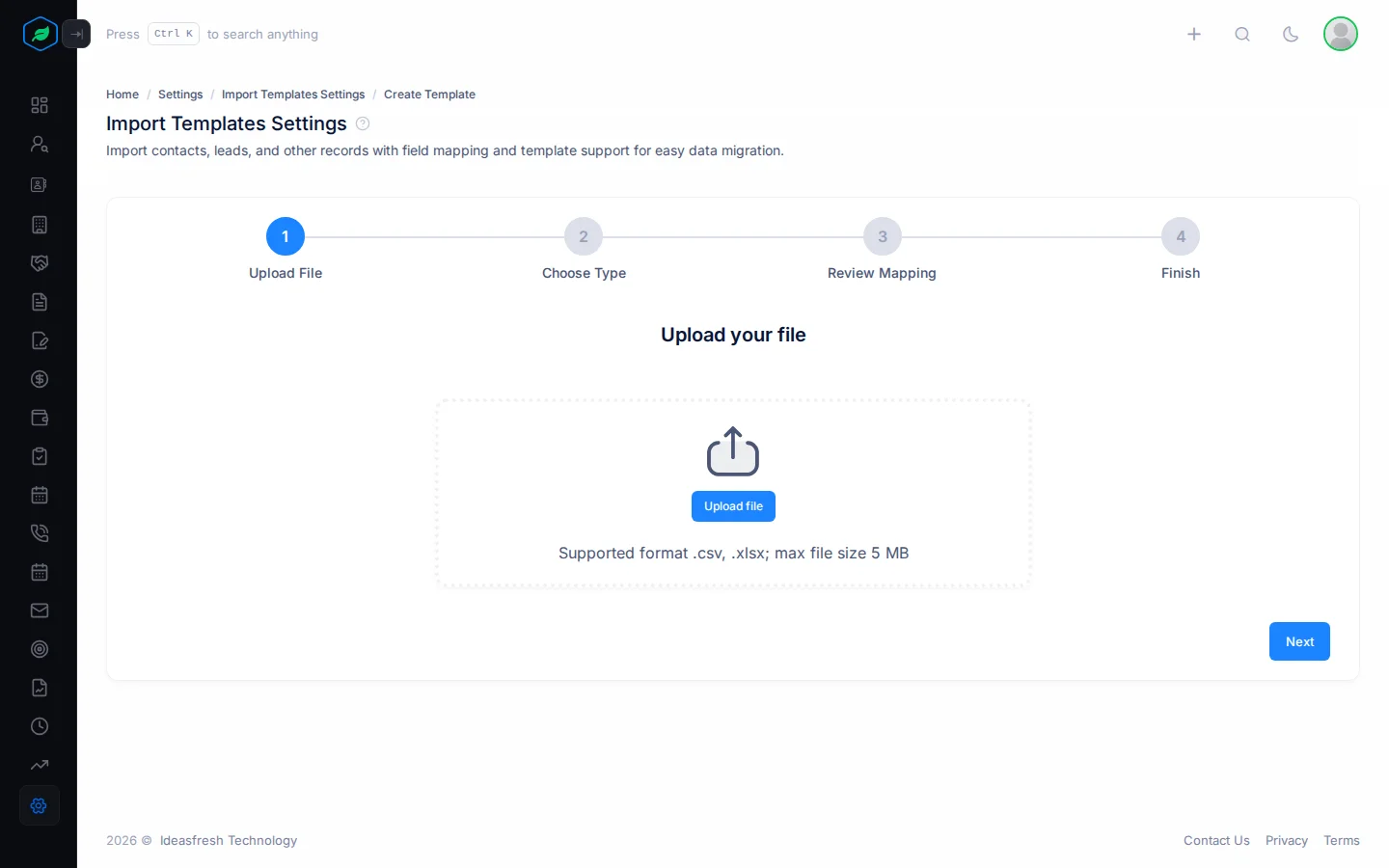The width and height of the screenshot is (1389, 868).
Task: Open the contacts book icon in sidebar
Action: click(40, 184)
